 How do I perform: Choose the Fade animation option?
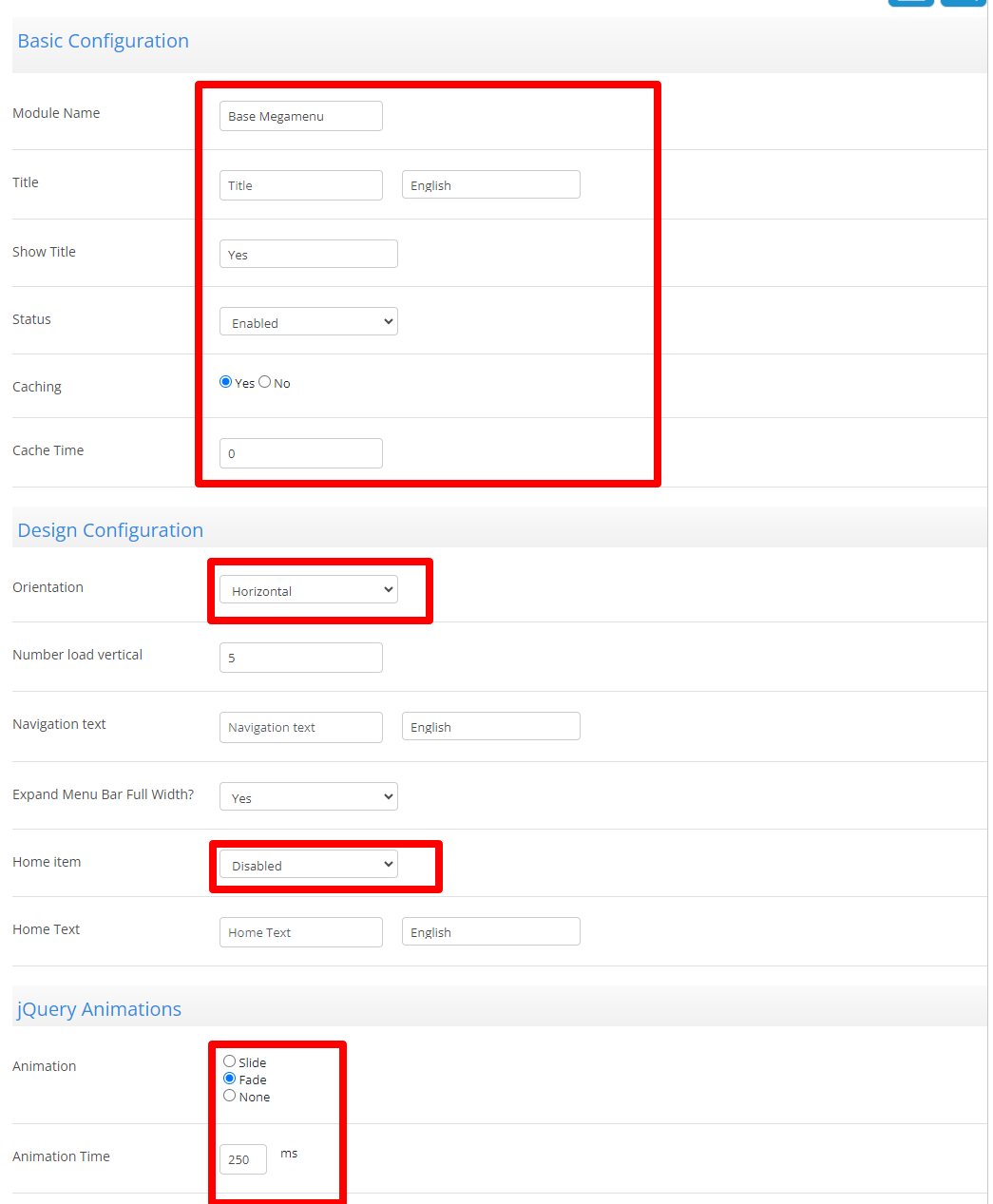click(x=230, y=1079)
